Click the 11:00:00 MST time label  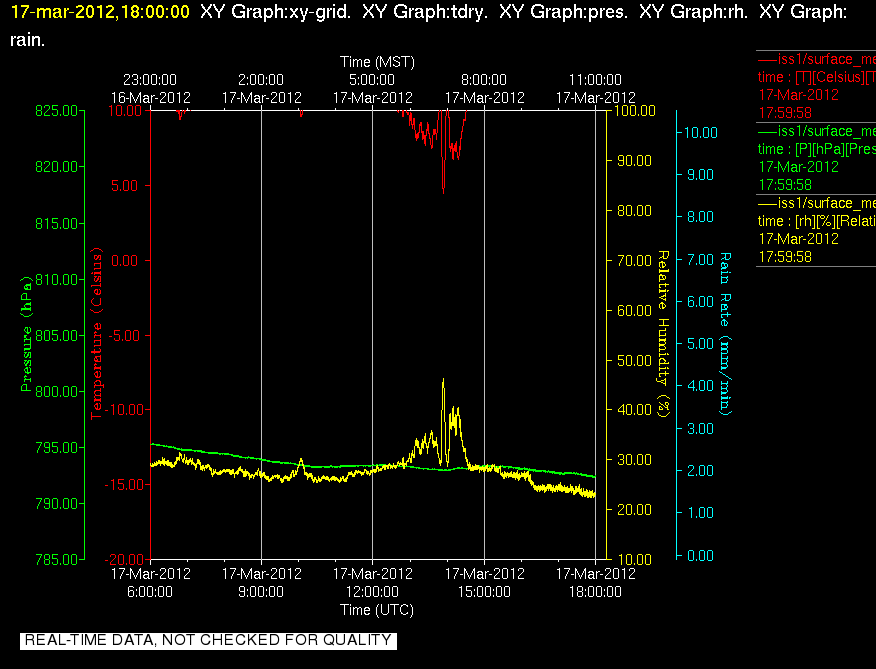tap(596, 80)
